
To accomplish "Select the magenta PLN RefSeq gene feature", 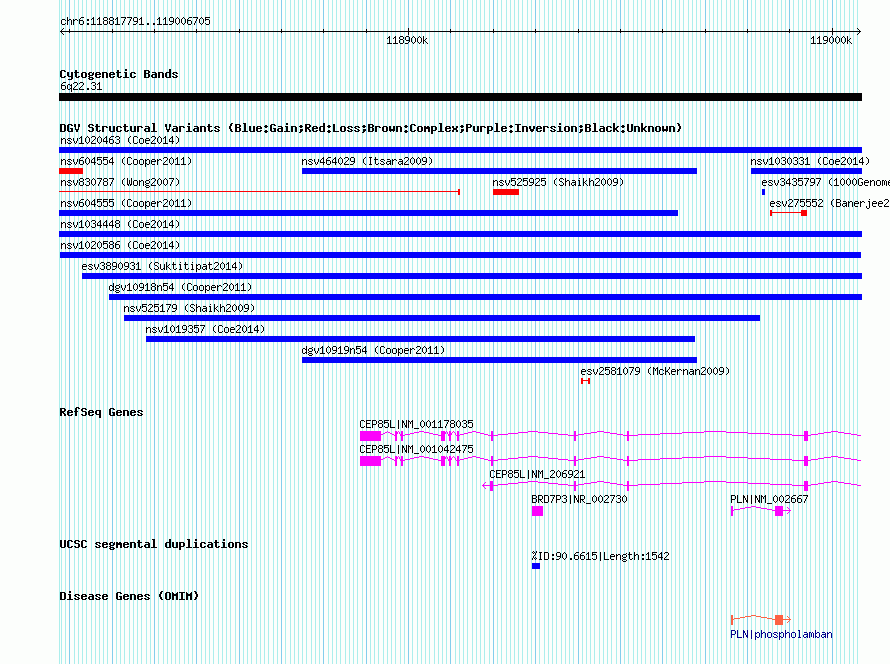I will (x=761, y=511).
